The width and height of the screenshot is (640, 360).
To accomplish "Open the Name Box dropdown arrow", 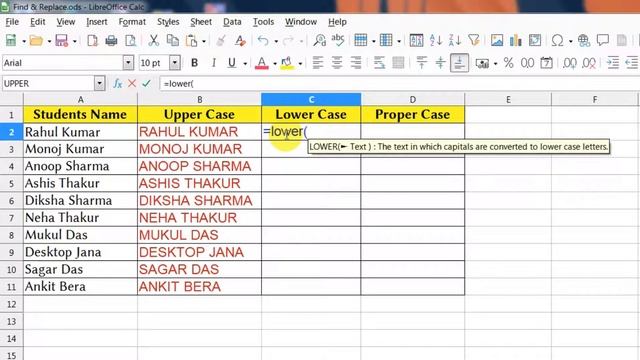I will click(99, 84).
